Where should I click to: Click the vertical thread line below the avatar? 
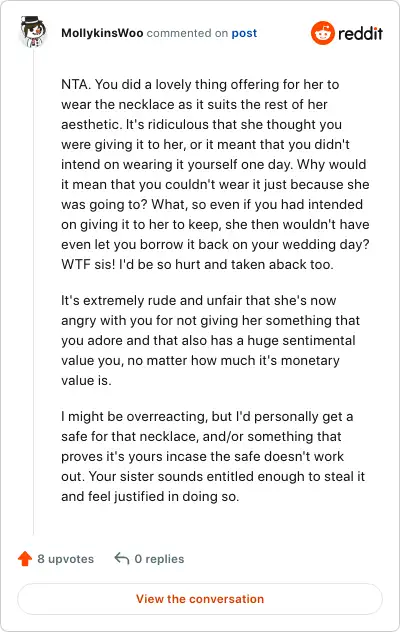click(x=33, y=290)
